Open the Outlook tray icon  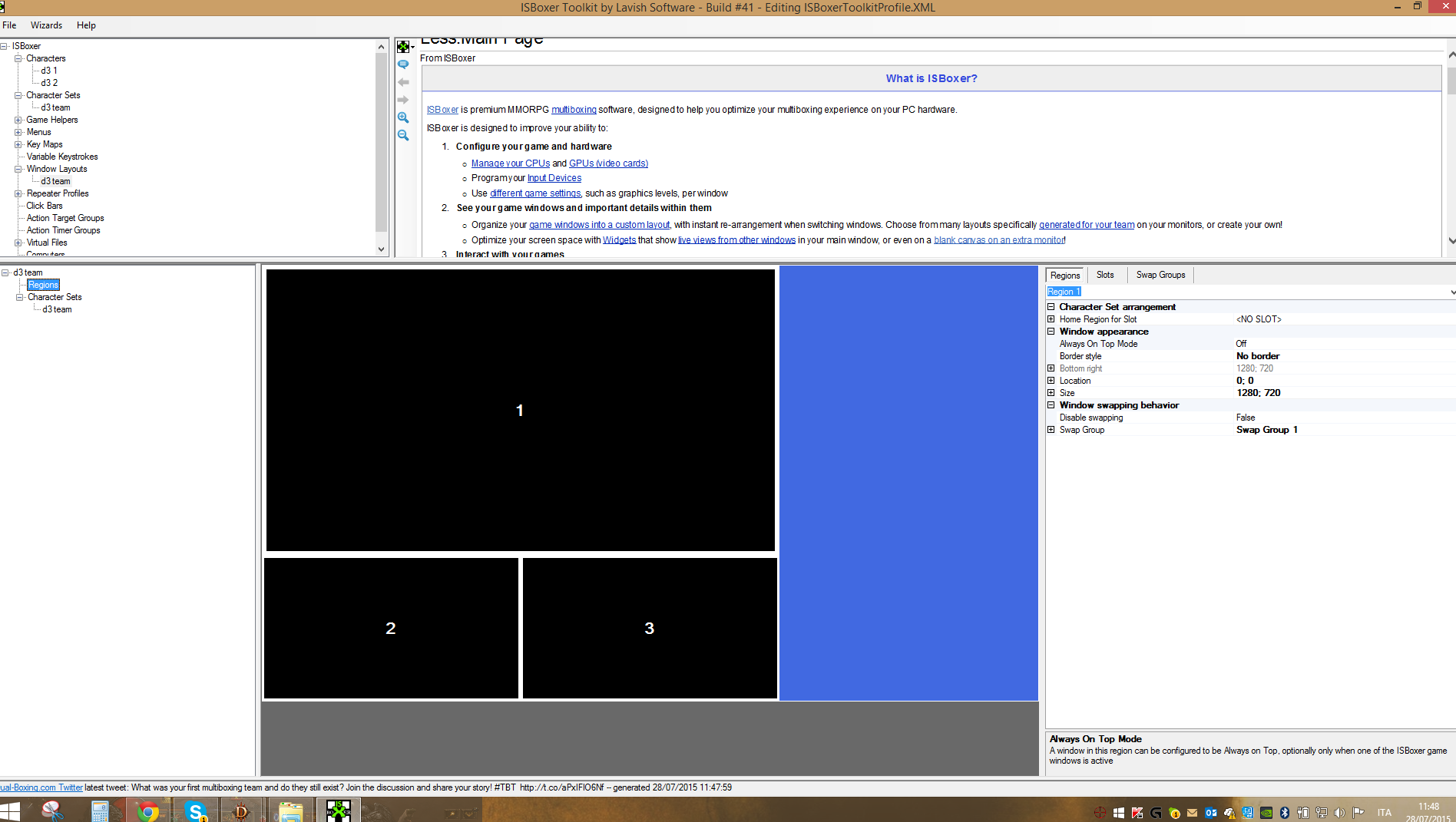pos(1211,813)
